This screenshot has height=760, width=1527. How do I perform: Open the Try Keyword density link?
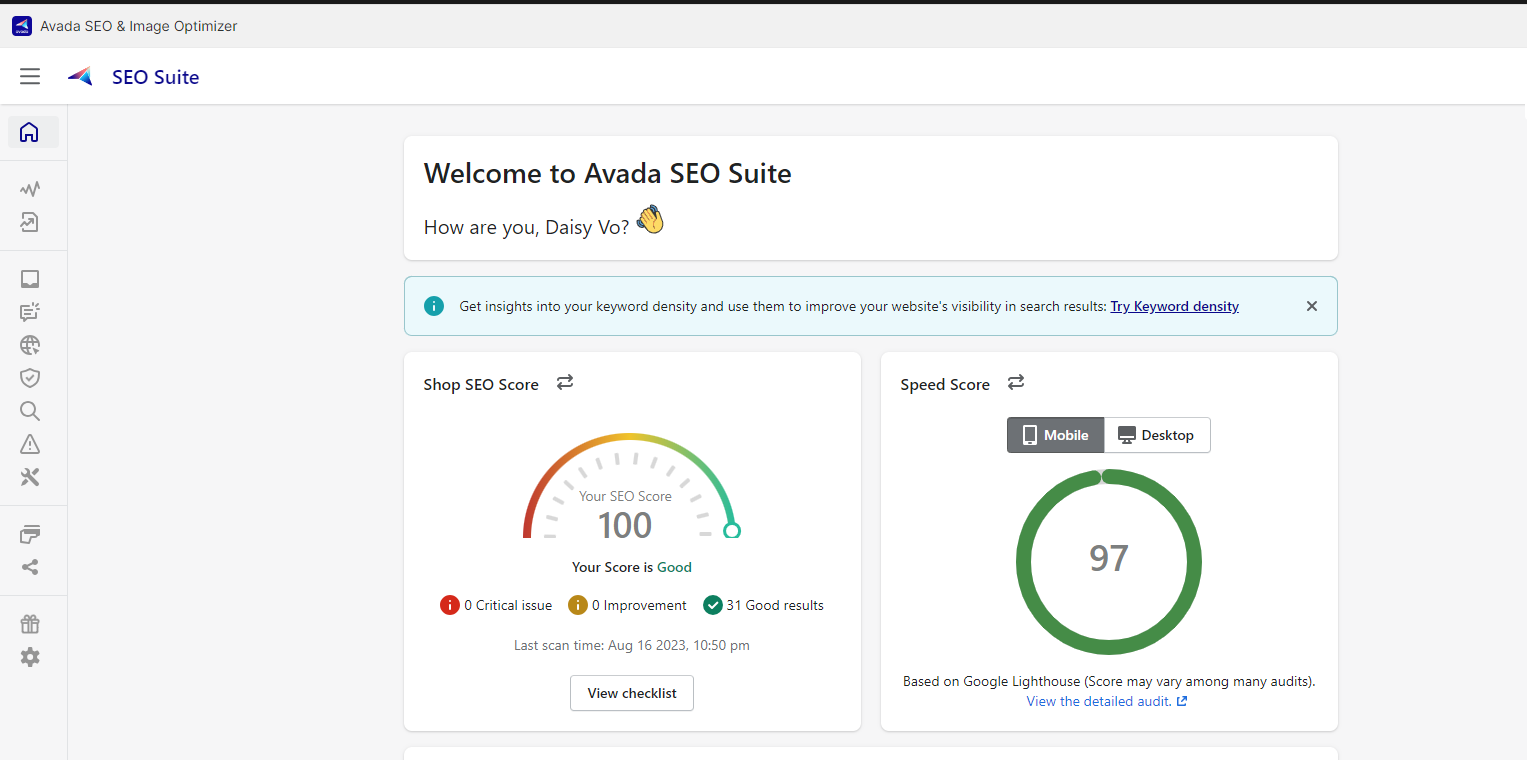pyautogui.click(x=1175, y=306)
